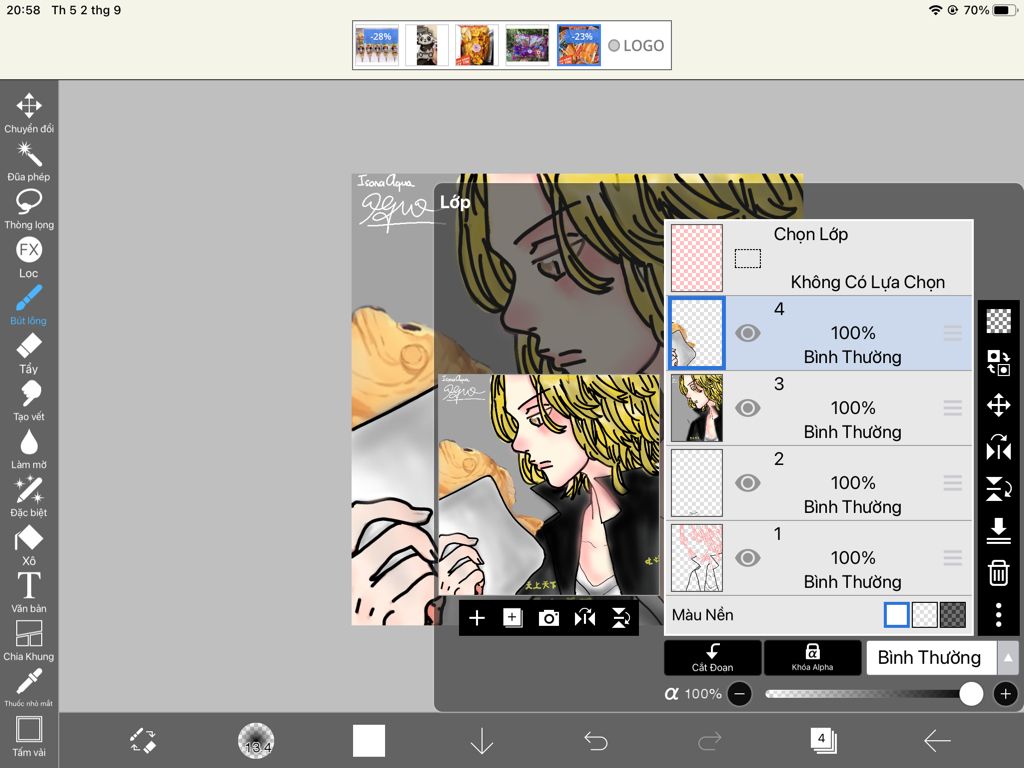Click the LOGO ad link
This screenshot has height=768, width=1024.
636,46
